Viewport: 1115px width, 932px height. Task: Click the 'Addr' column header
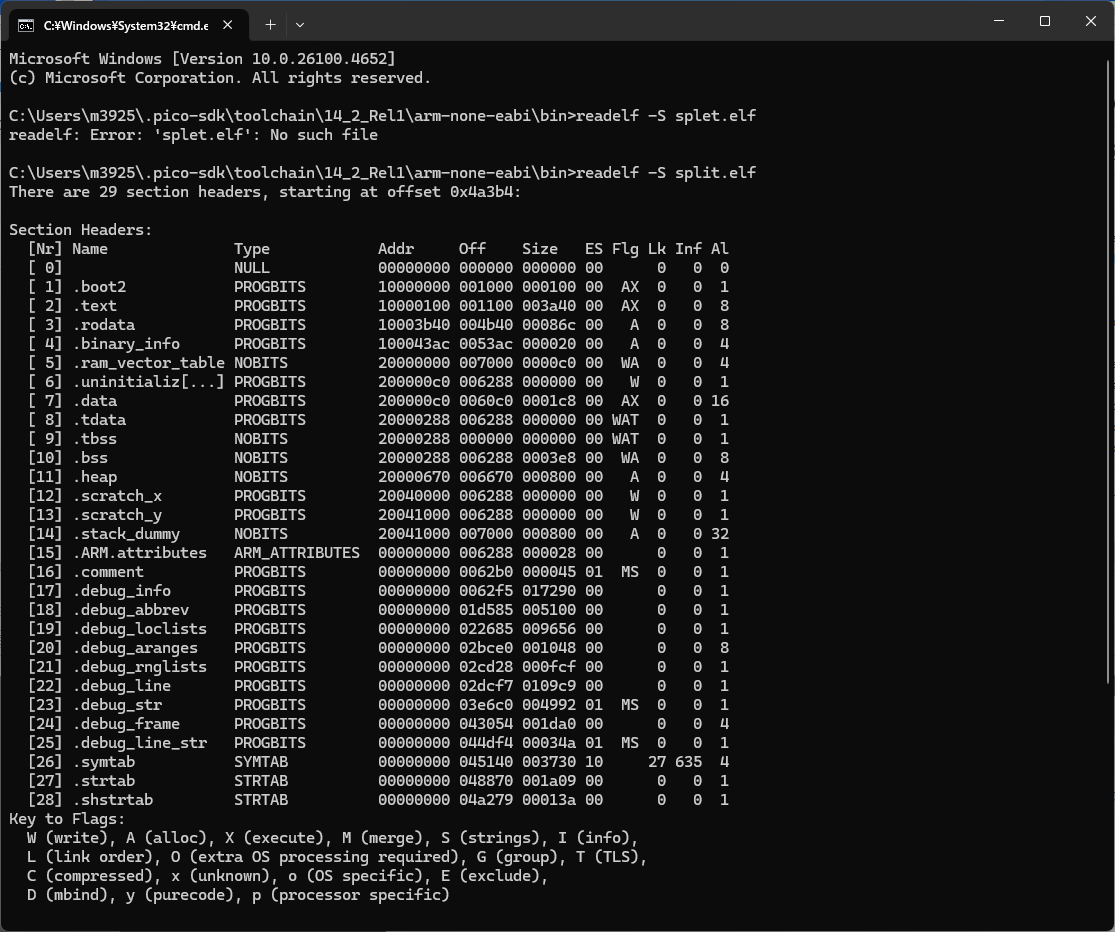click(396, 249)
